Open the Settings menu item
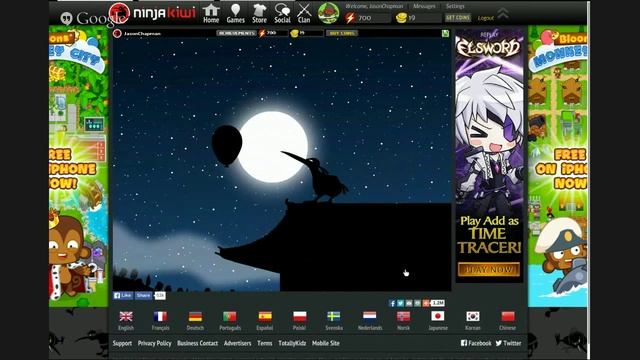Image resolution: width=640 pixels, height=360 pixels. (455, 6)
